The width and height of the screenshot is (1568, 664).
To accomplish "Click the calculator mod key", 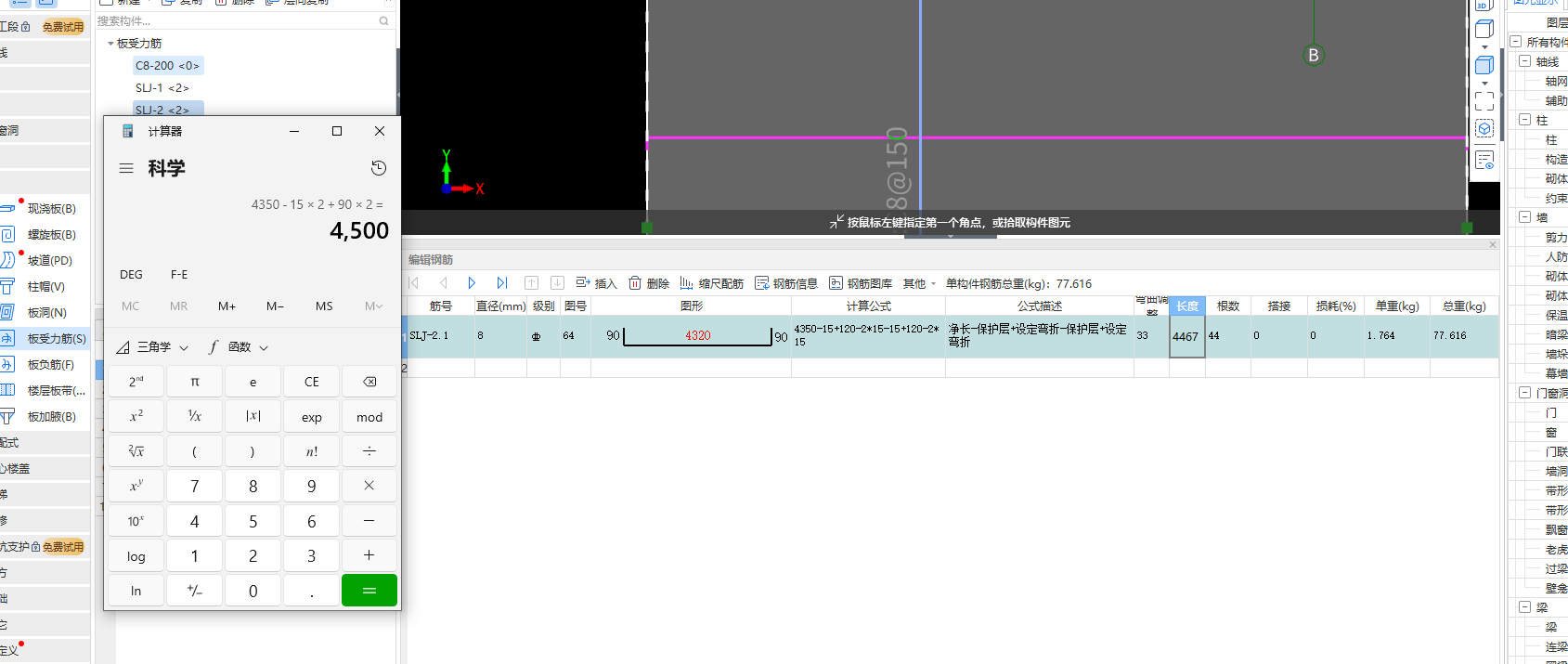I will 369,417.
